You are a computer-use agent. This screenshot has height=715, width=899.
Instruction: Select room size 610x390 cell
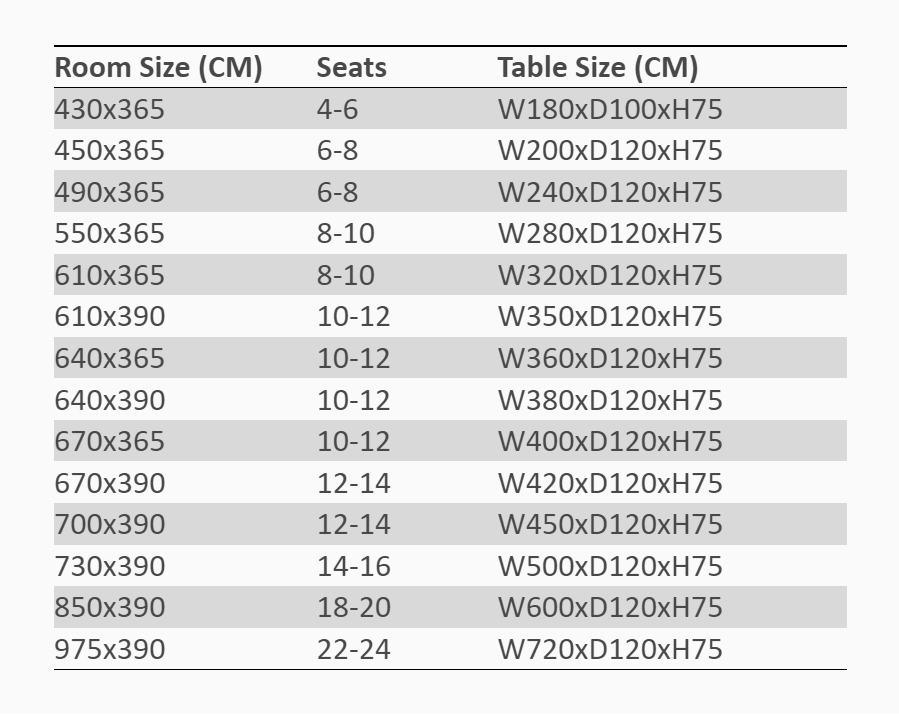pyautogui.click(x=109, y=317)
